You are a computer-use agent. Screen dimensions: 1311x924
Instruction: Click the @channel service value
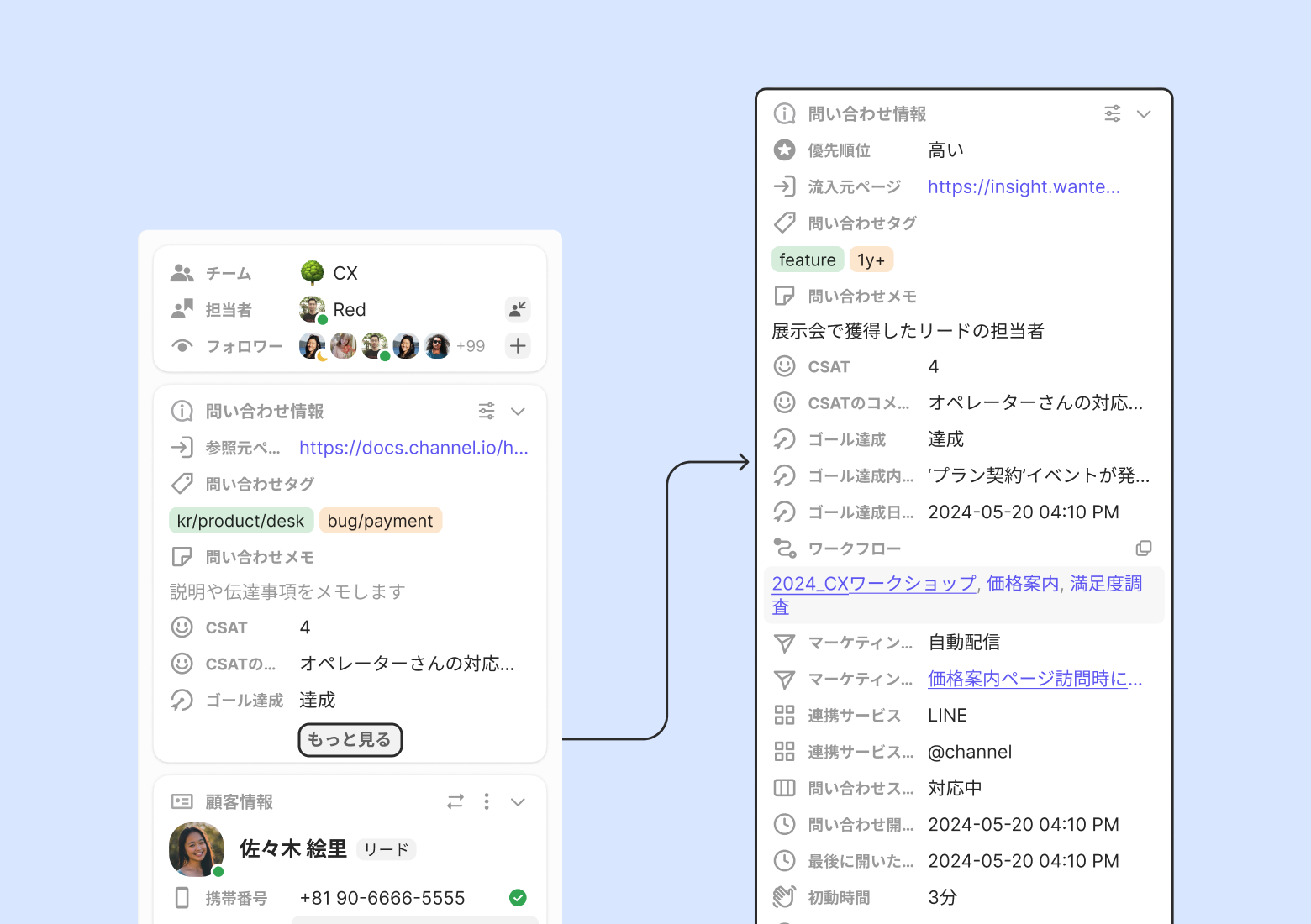point(970,752)
